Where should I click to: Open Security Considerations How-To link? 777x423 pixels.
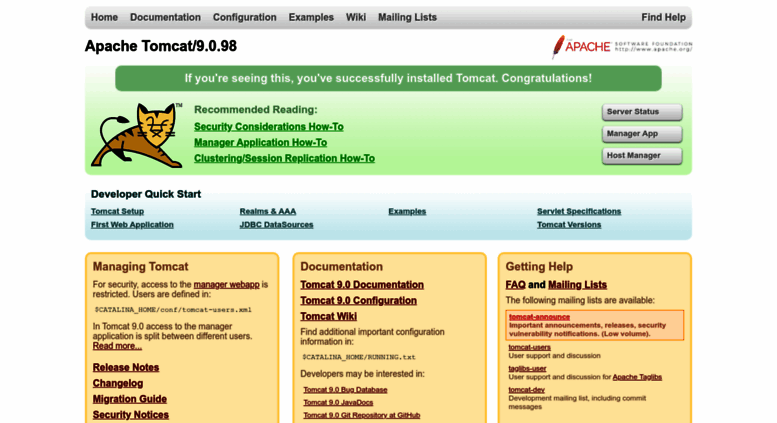[268, 127]
